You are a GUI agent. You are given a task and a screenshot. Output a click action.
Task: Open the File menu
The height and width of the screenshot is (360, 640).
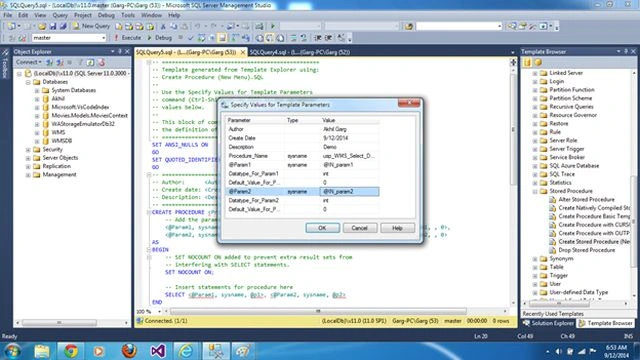pos(8,15)
